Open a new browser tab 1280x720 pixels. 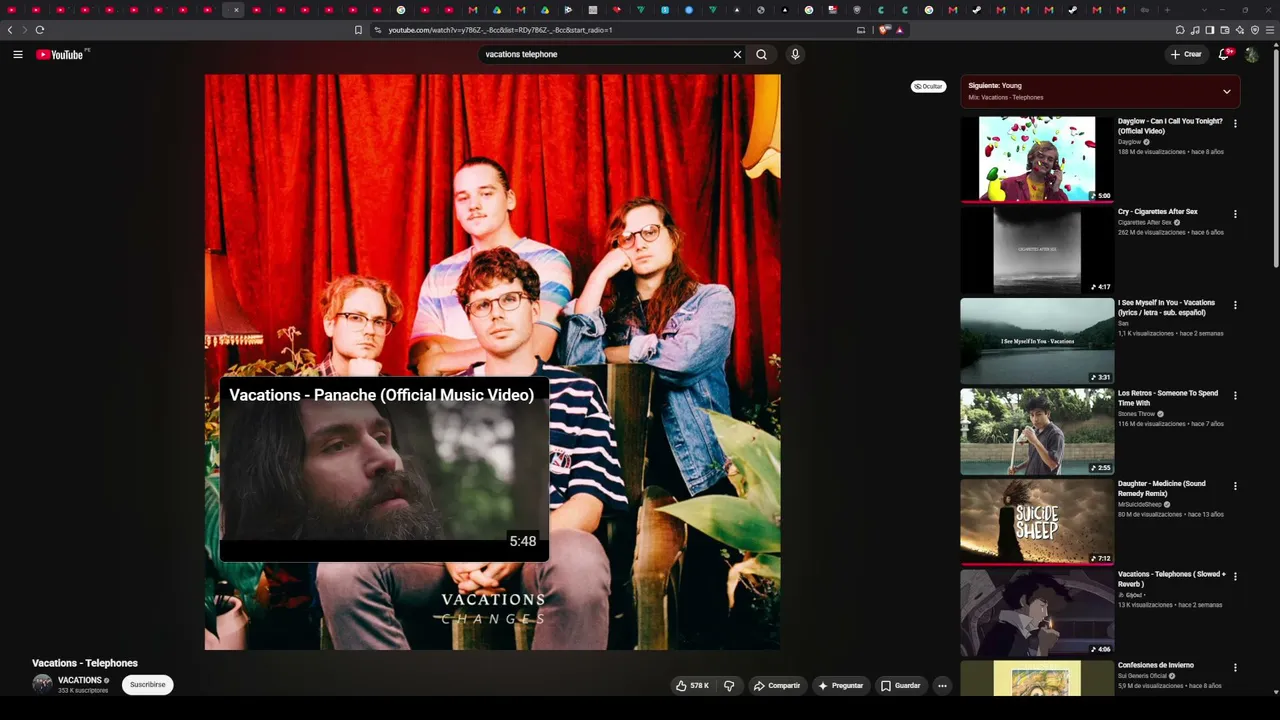coord(1167,10)
